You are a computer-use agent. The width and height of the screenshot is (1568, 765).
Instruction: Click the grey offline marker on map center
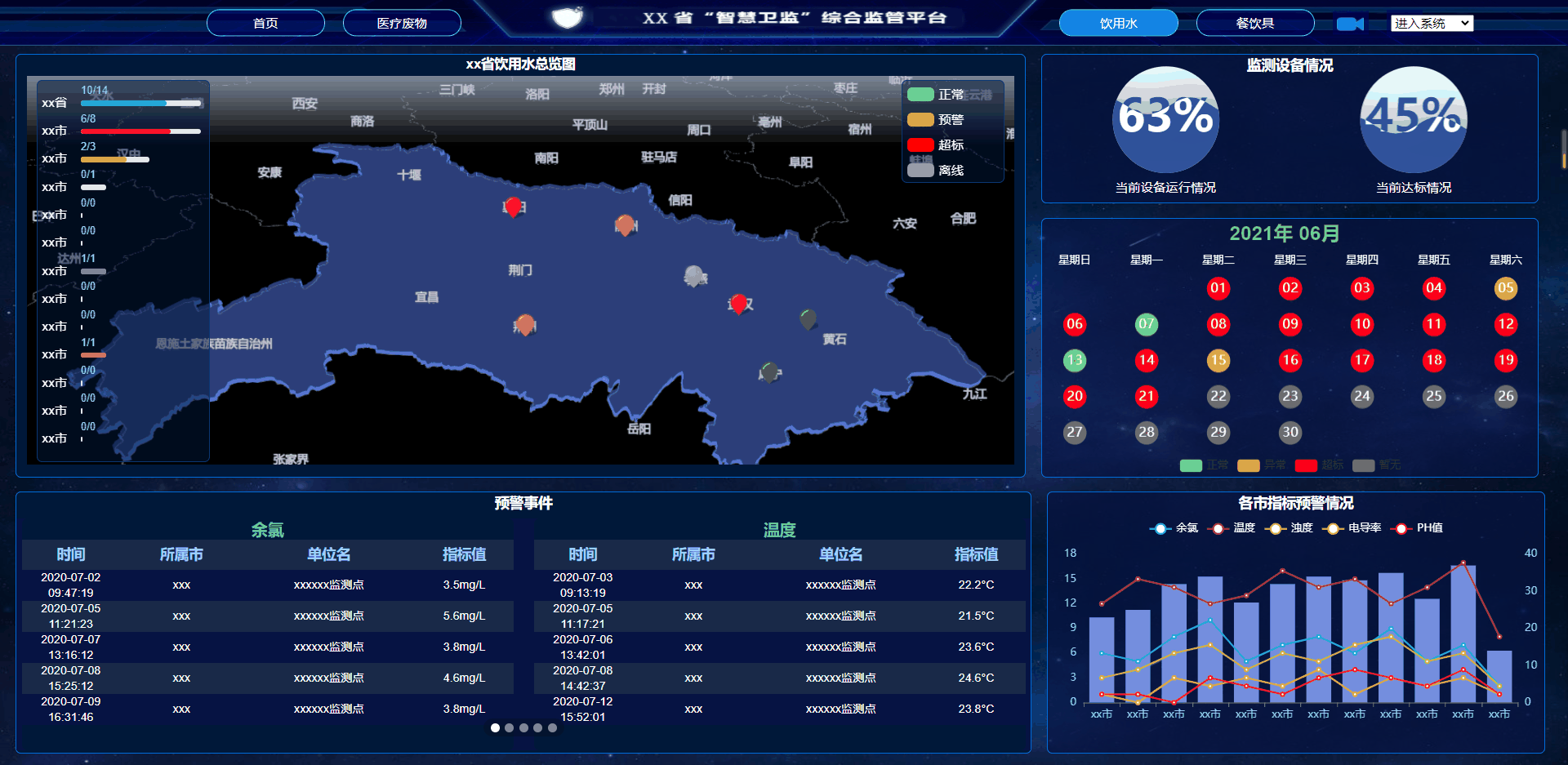(x=694, y=276)
